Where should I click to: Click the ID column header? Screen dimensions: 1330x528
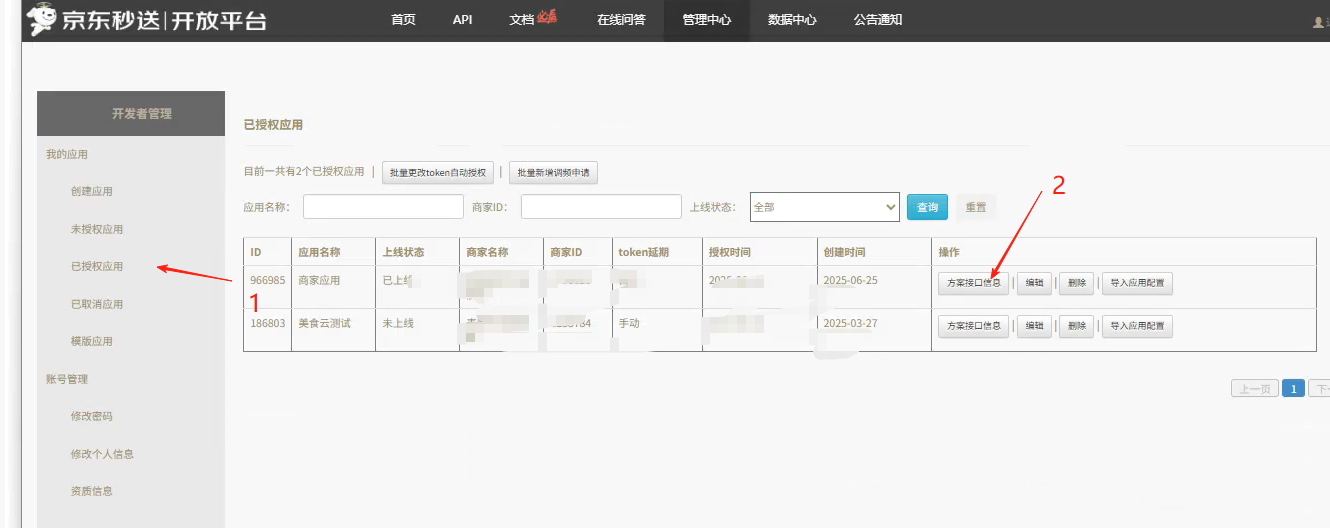[267, 252]
